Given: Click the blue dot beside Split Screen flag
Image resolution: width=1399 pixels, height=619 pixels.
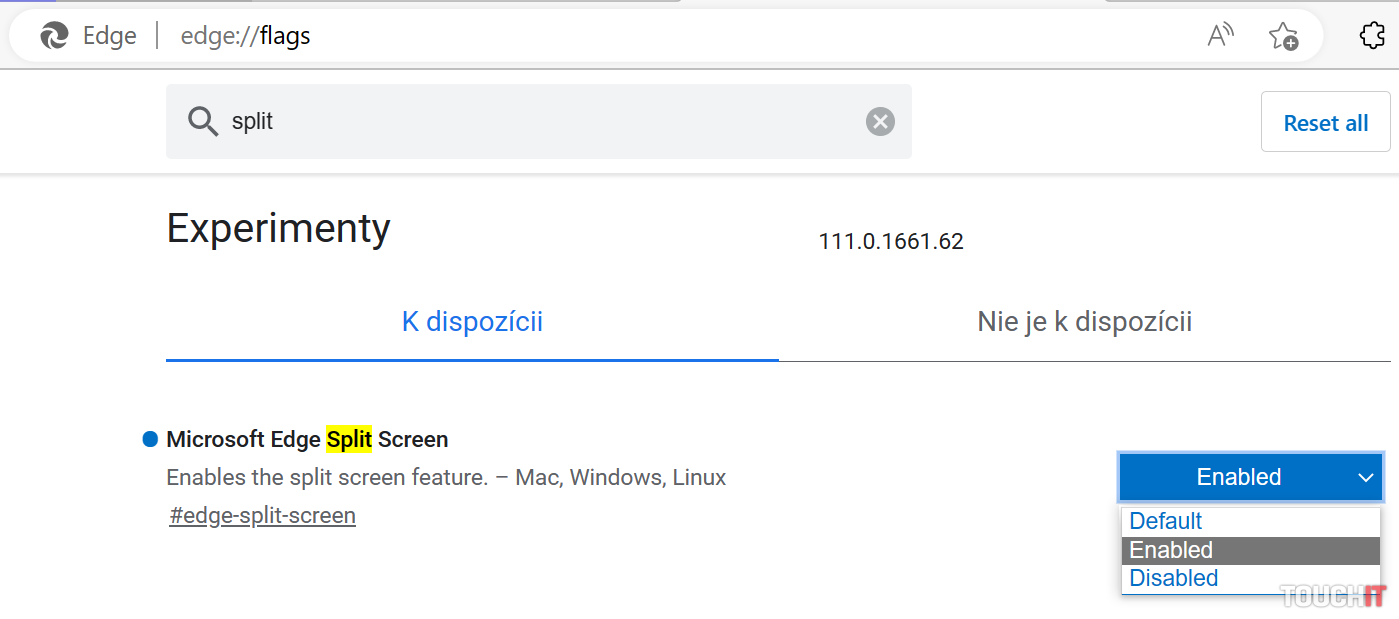Looking at the screenshot, I should click(151, 439).
